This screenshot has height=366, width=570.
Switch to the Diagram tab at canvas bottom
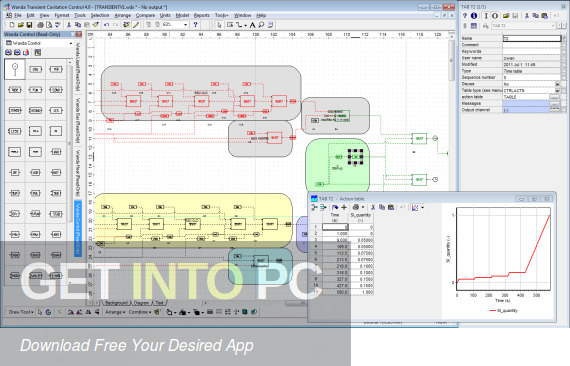pyautogui.click(x=141, y=303)
